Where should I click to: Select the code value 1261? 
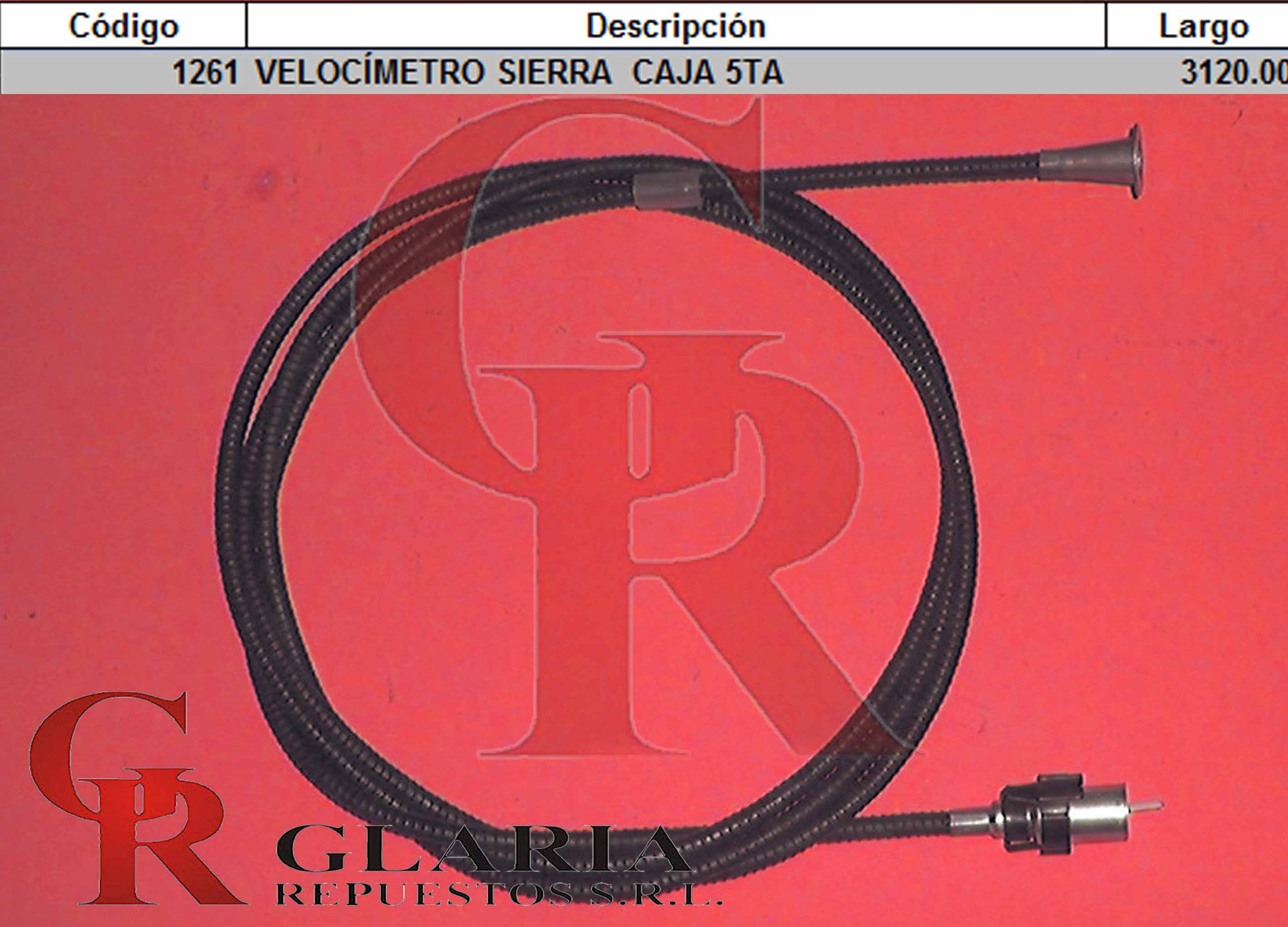[205, 73]
